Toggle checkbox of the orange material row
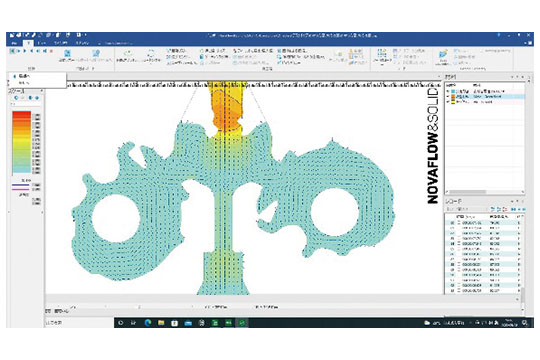 pos(448,97)
